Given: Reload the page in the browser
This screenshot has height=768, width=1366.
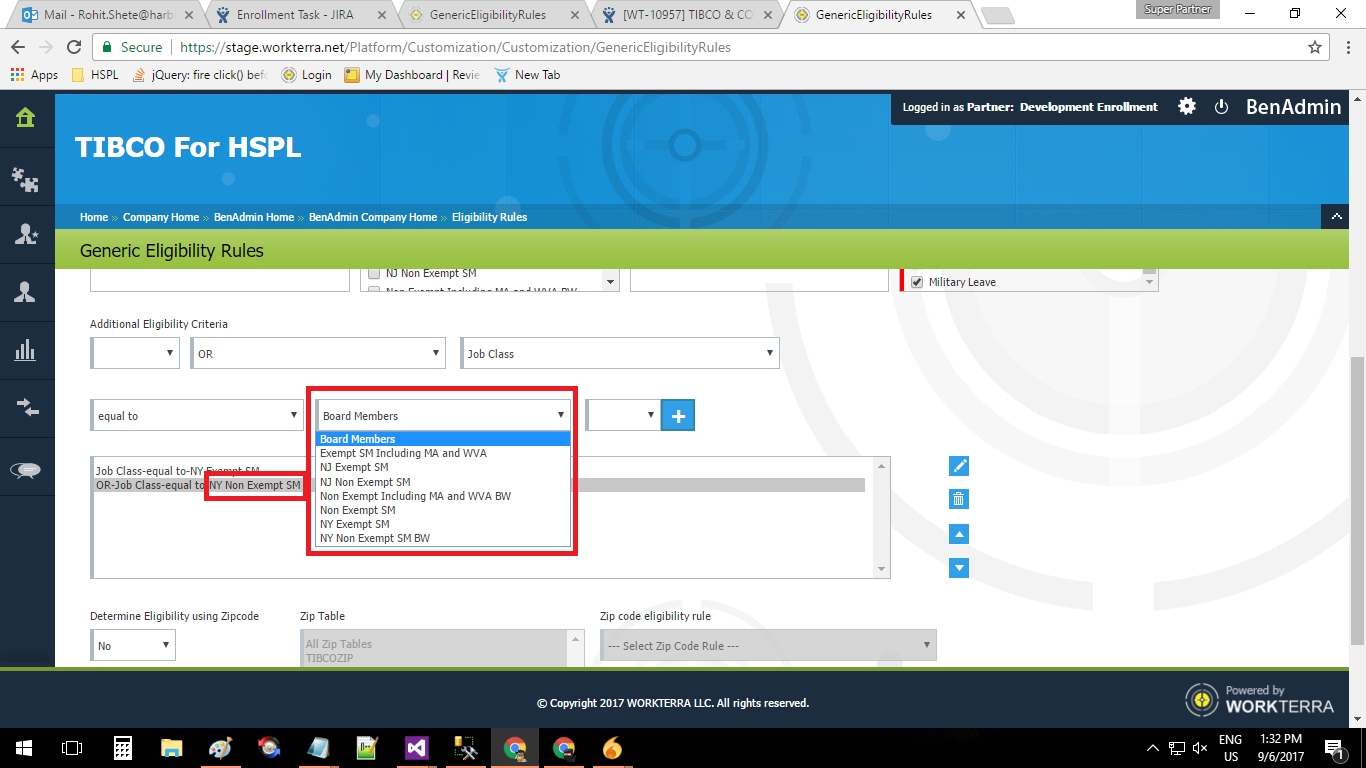Looking at the screenshot, I should point(74,47).
